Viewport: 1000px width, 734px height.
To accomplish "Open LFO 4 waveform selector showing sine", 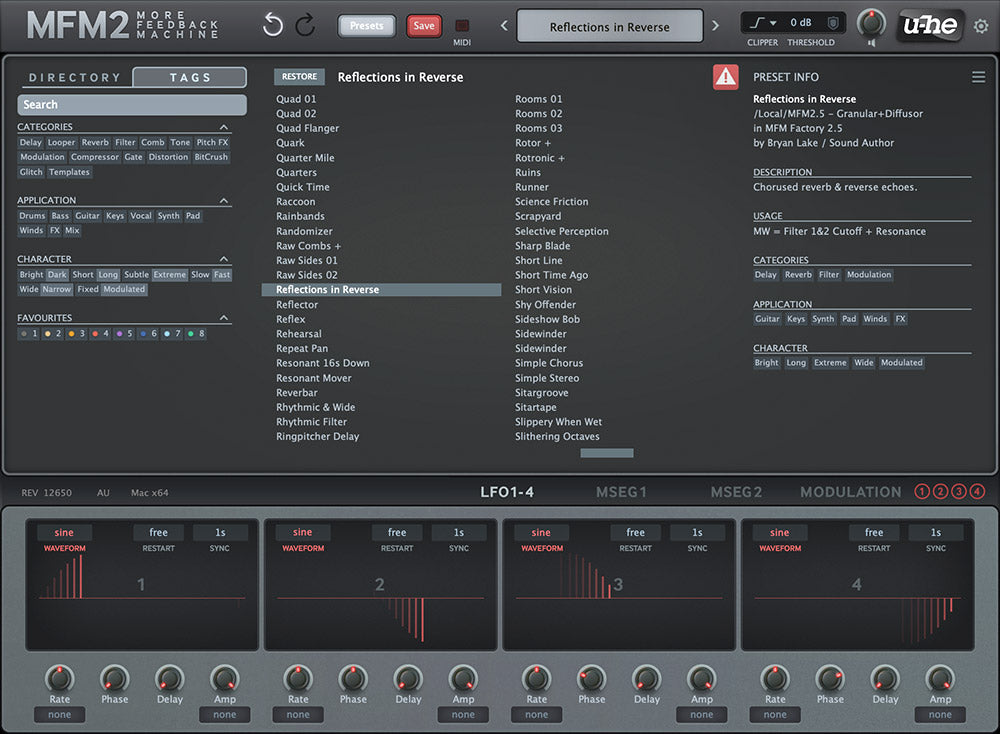I will point(779,532).
